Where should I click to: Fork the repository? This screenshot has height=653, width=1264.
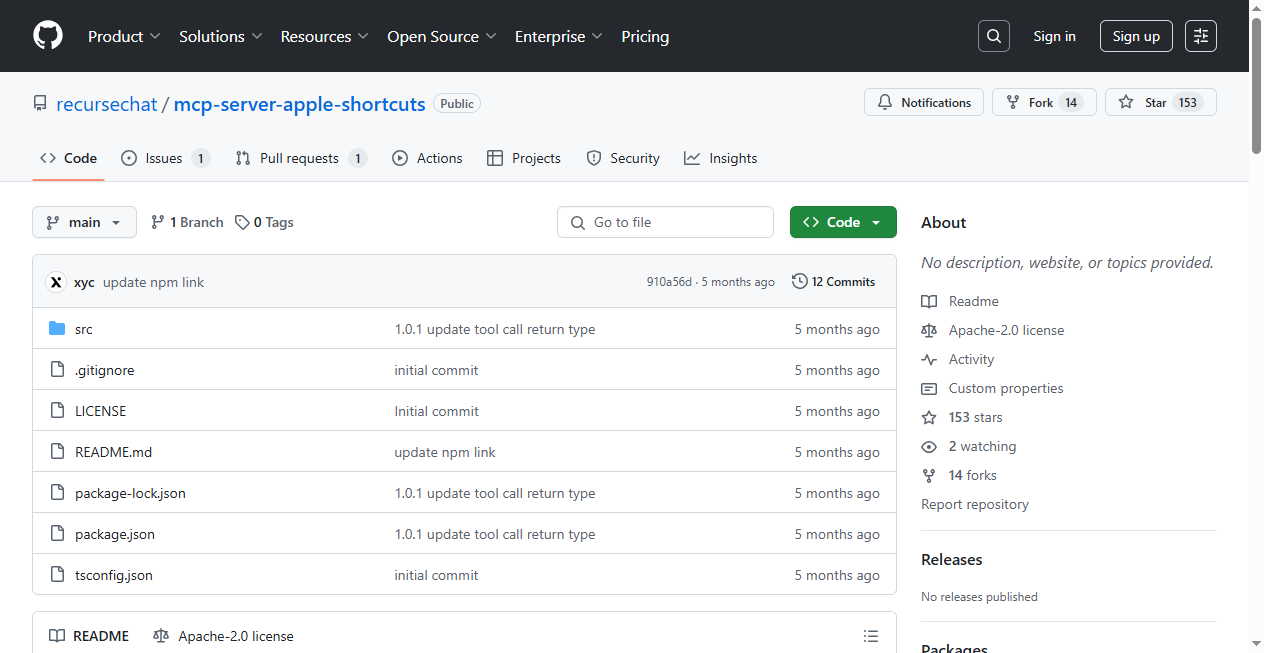(1044, 102)
